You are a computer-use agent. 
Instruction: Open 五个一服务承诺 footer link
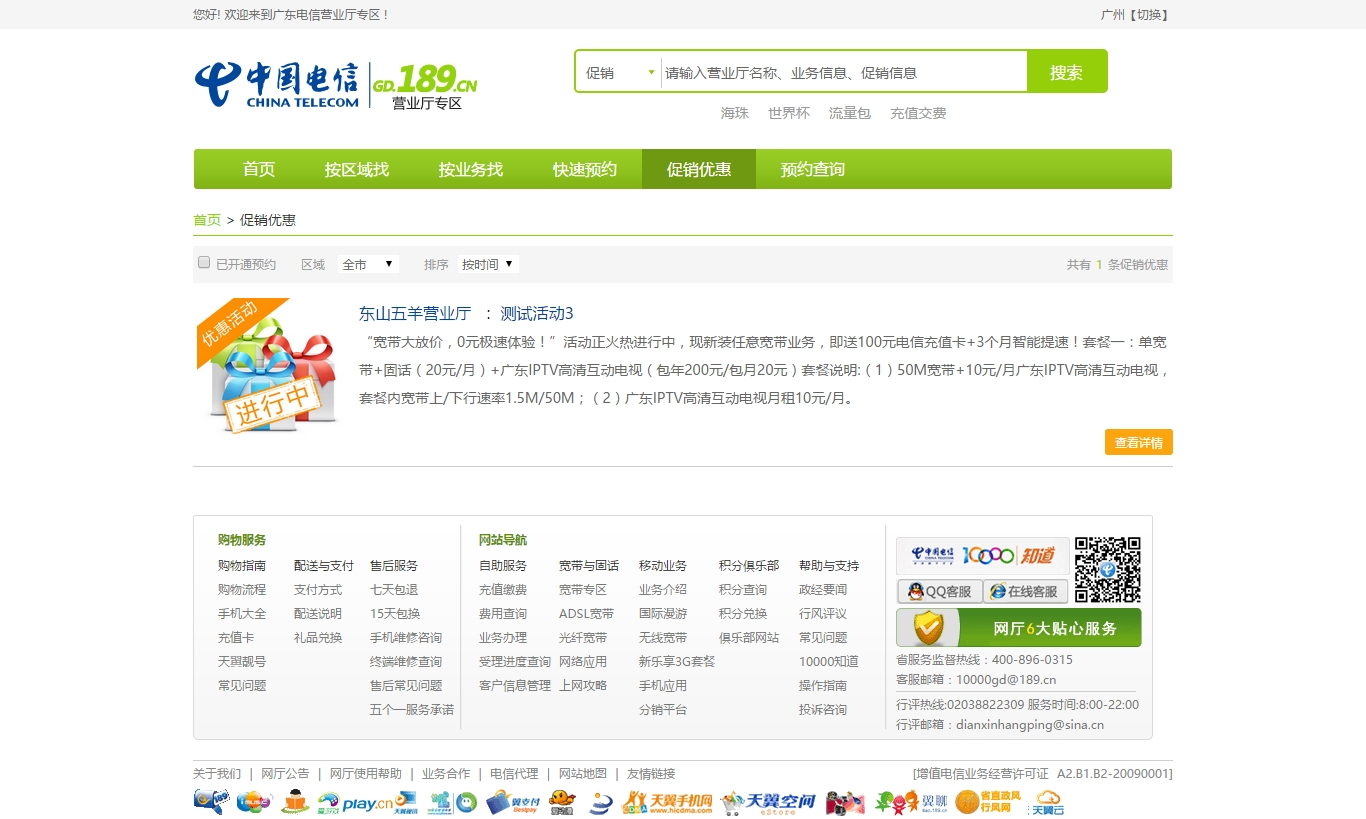click(412, 710)
